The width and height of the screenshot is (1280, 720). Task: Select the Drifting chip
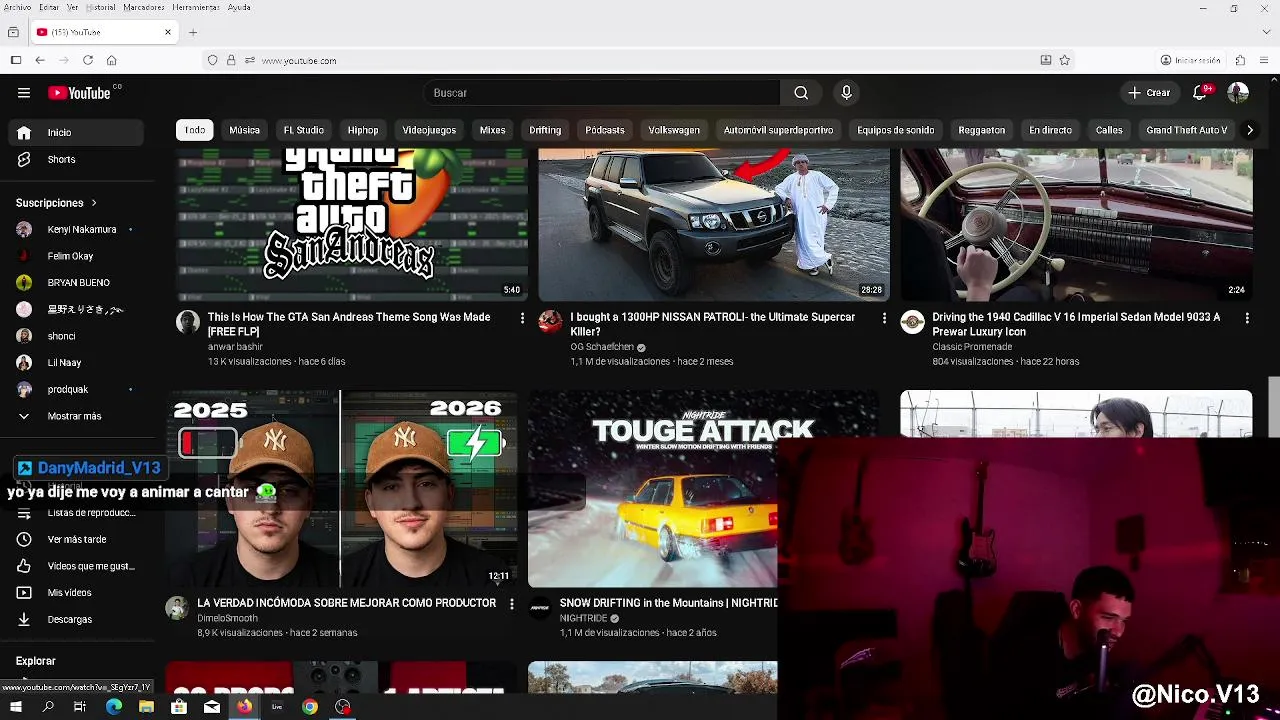[x=545, y=130]
